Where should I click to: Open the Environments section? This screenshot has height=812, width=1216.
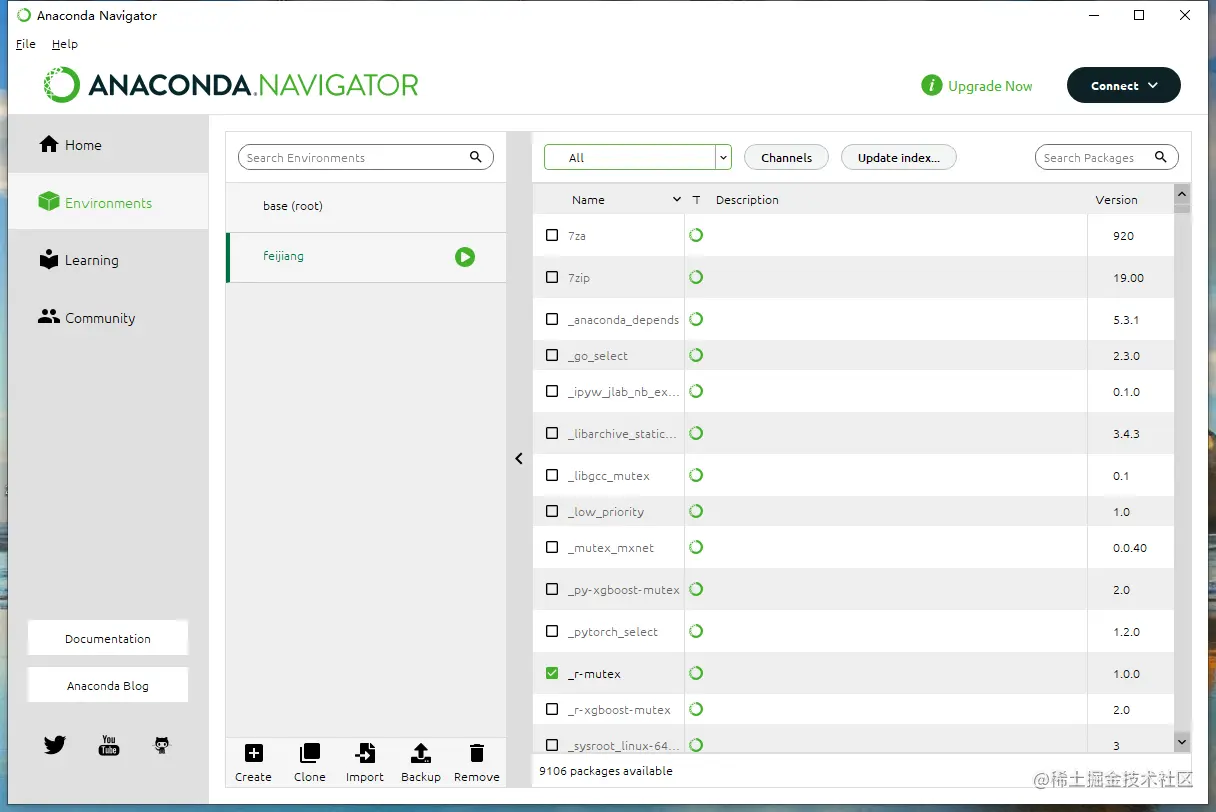108,203
